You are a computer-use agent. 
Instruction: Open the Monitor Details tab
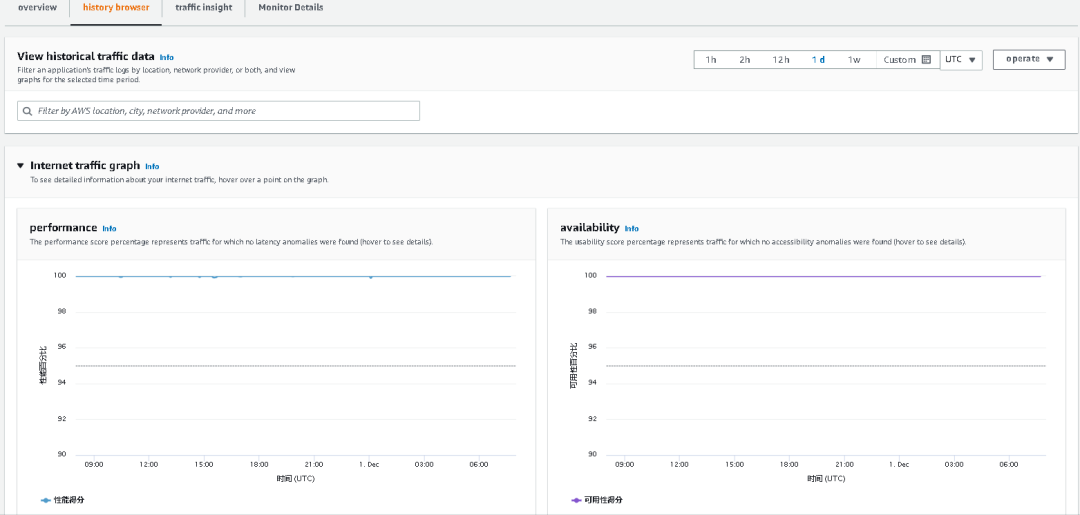point(290,8)
